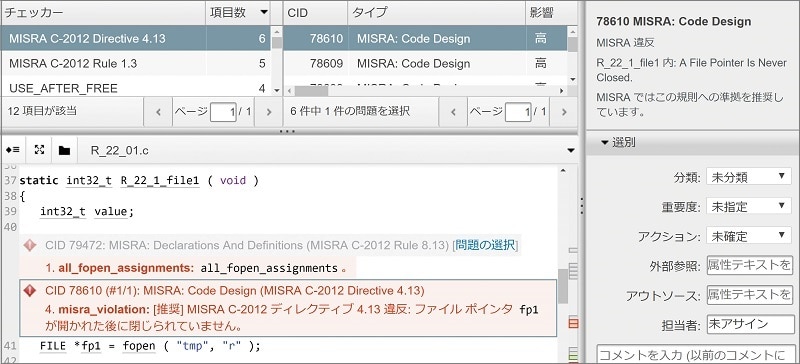This screenshot has height=364, width=800.
Task: Click アウトソース attribute text field
Action: click(x=749, y=295)
